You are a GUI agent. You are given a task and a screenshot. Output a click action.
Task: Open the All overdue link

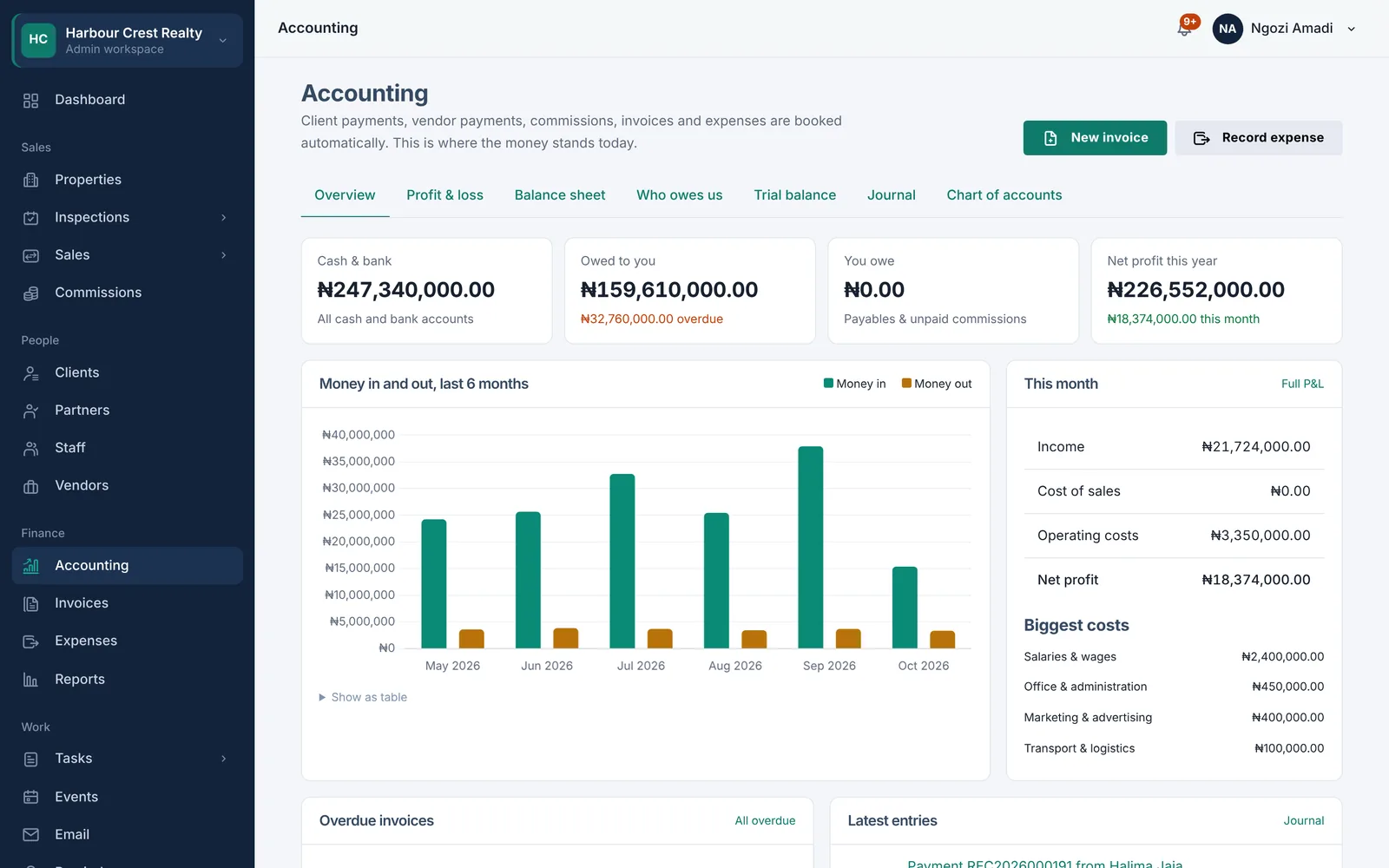point(765,821)
